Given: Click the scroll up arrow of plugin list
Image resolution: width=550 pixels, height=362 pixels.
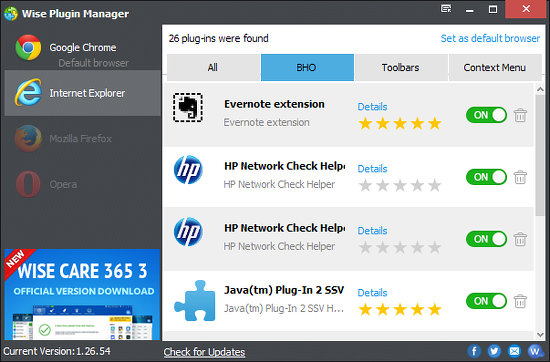Looking at the screenshot, I should click(540, 89).
